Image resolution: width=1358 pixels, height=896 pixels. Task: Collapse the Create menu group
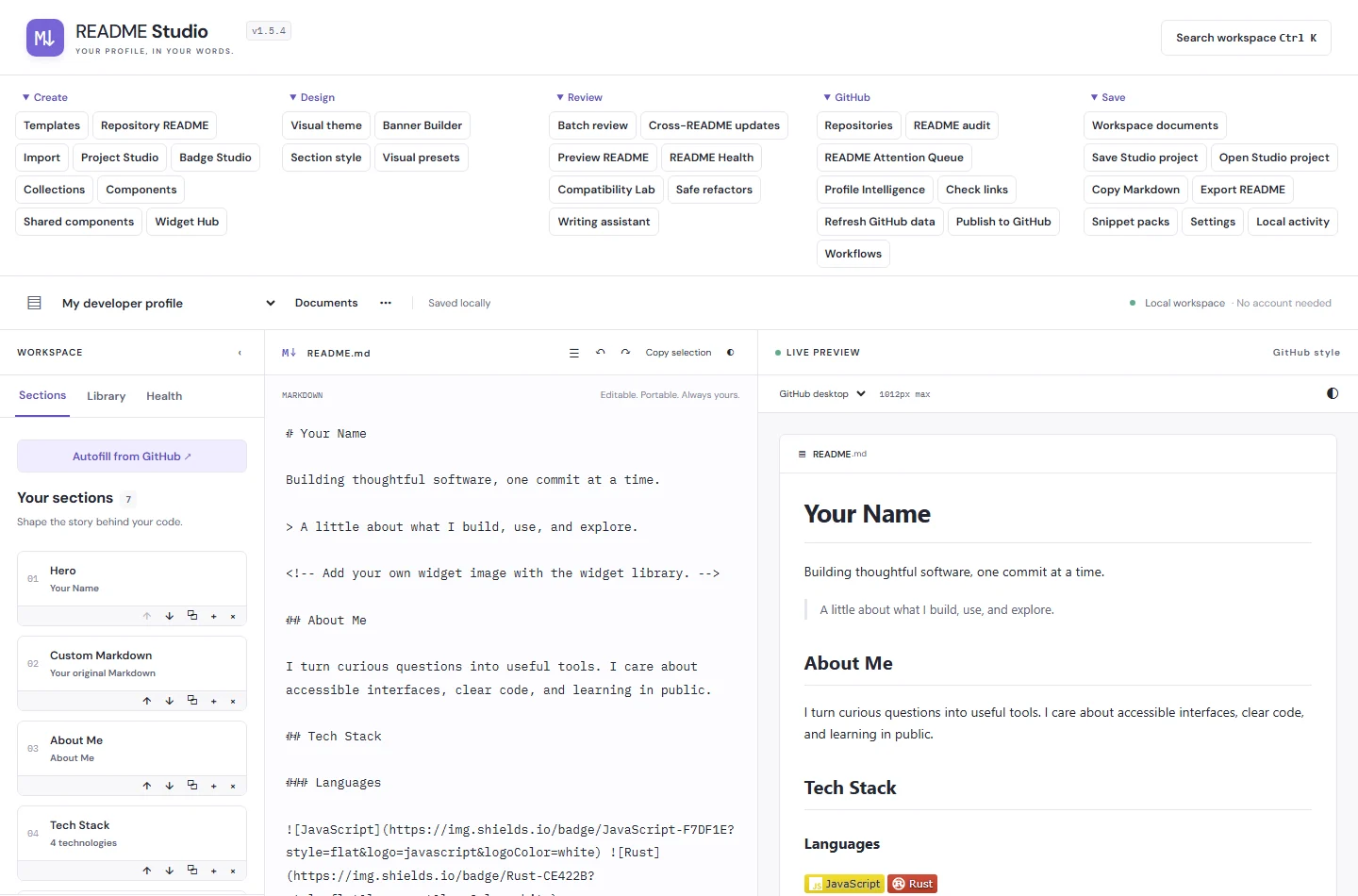pyautogui.click(x=44, y=97)
